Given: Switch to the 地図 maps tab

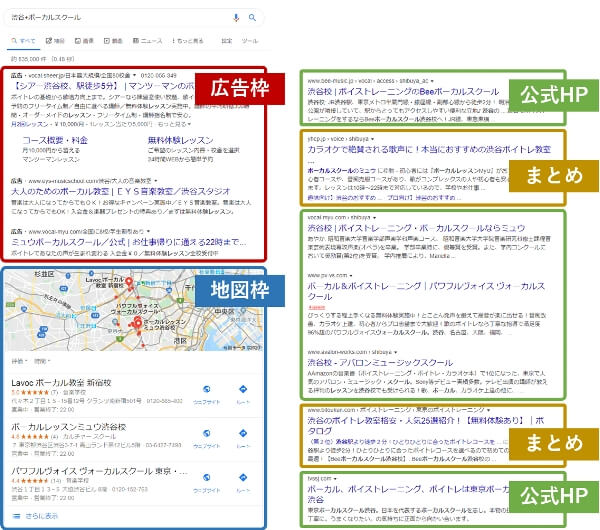Looking at the screenshot, I should click(x=55, y=41).
